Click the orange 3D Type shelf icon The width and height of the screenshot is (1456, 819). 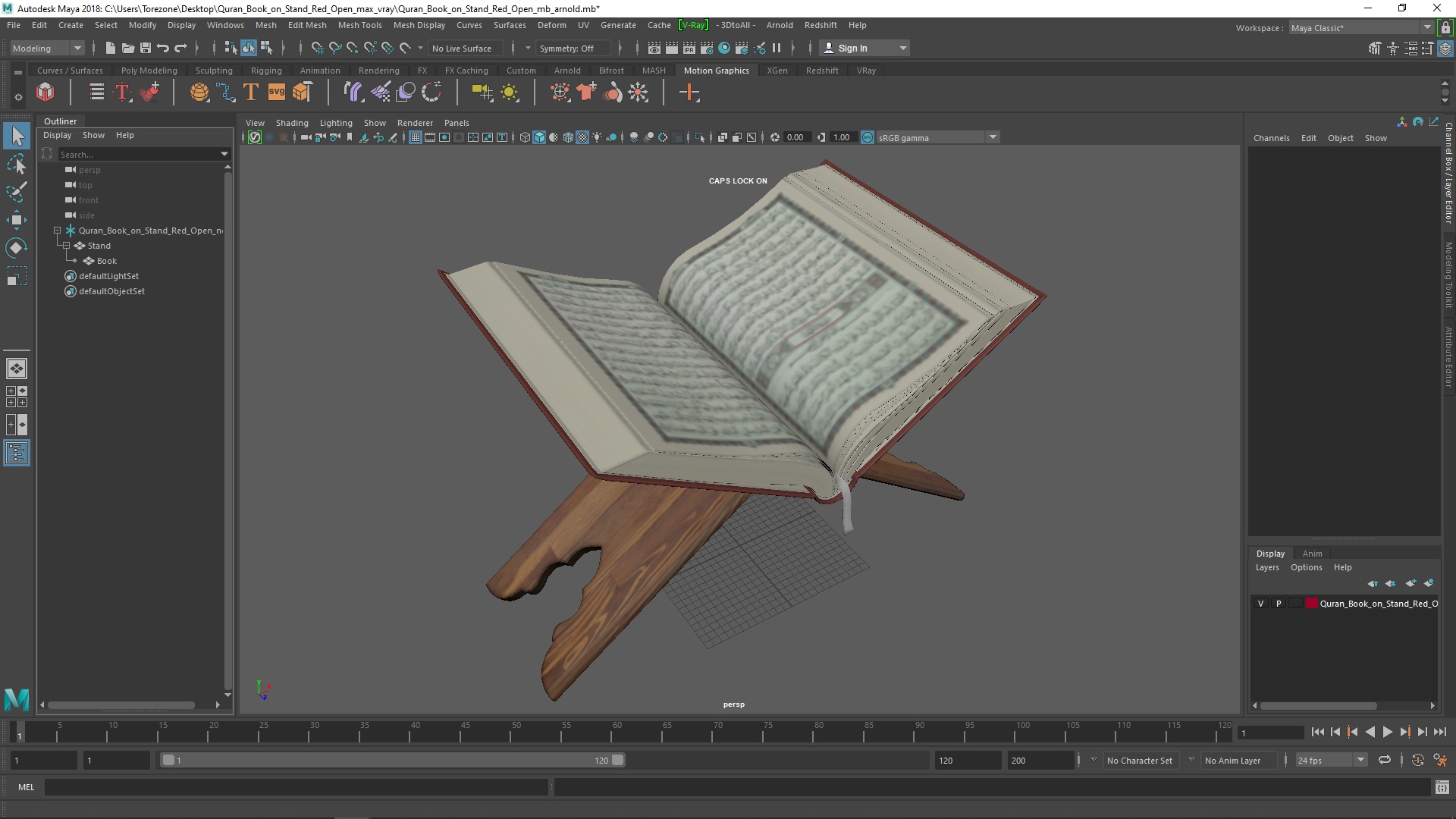click(250, 93)
